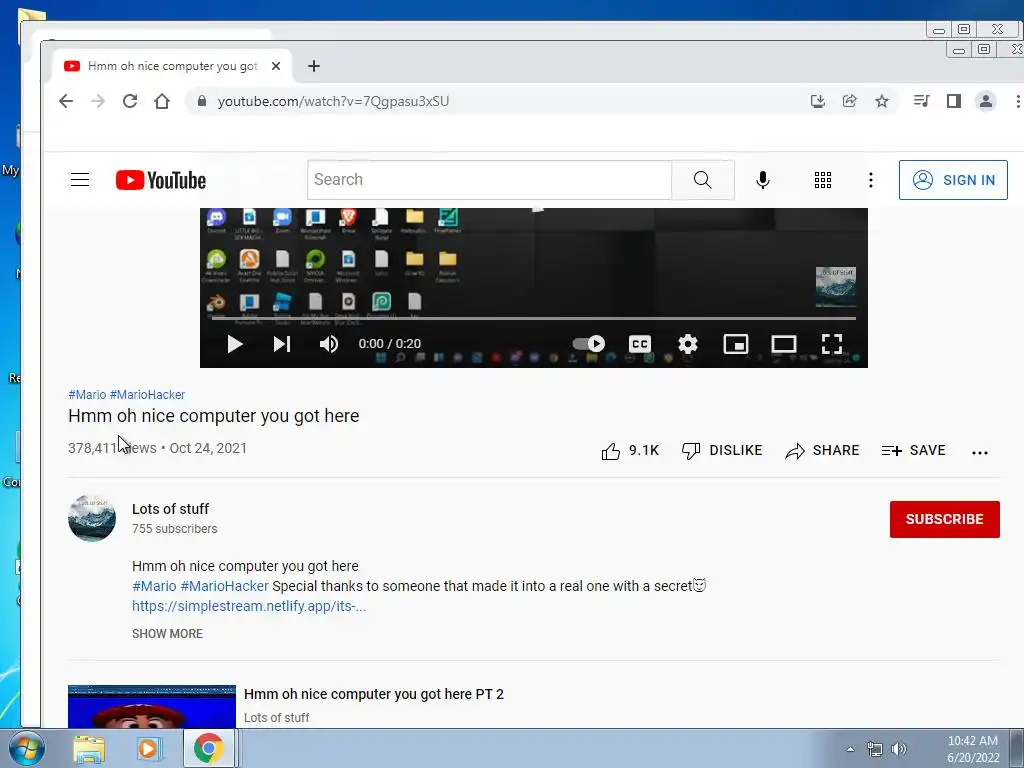1024x768 pixels.
Task: Toggle Chrome side panel
Action: [954, 101]
